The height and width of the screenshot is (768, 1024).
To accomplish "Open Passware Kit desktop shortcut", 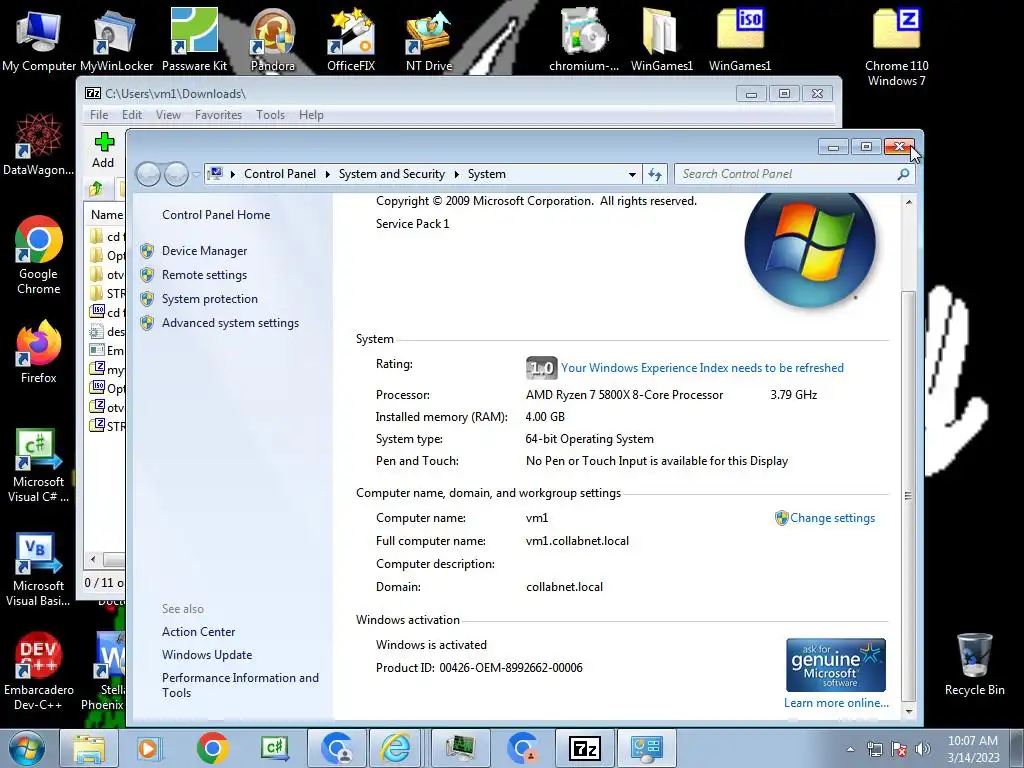I will click(194, 40).
